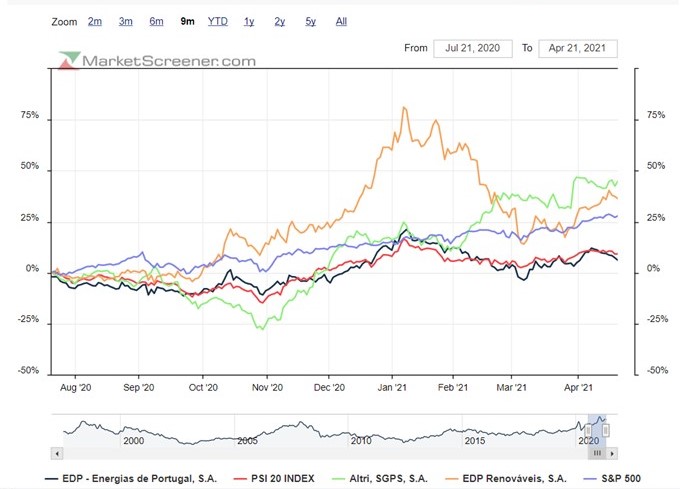
Task: Click the left-axis 75% label
Action: click(x=29, y=115)
